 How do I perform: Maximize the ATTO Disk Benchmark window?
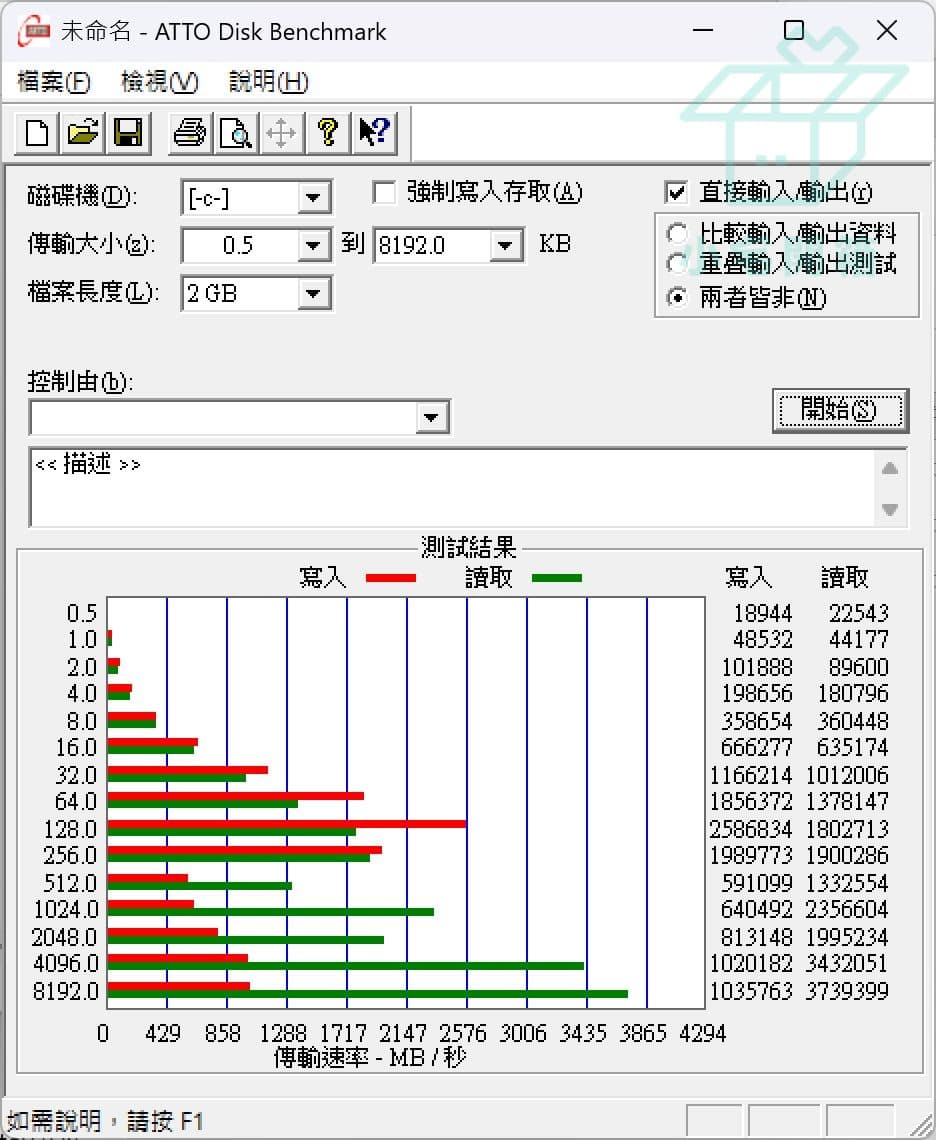(x=794, y=31)
